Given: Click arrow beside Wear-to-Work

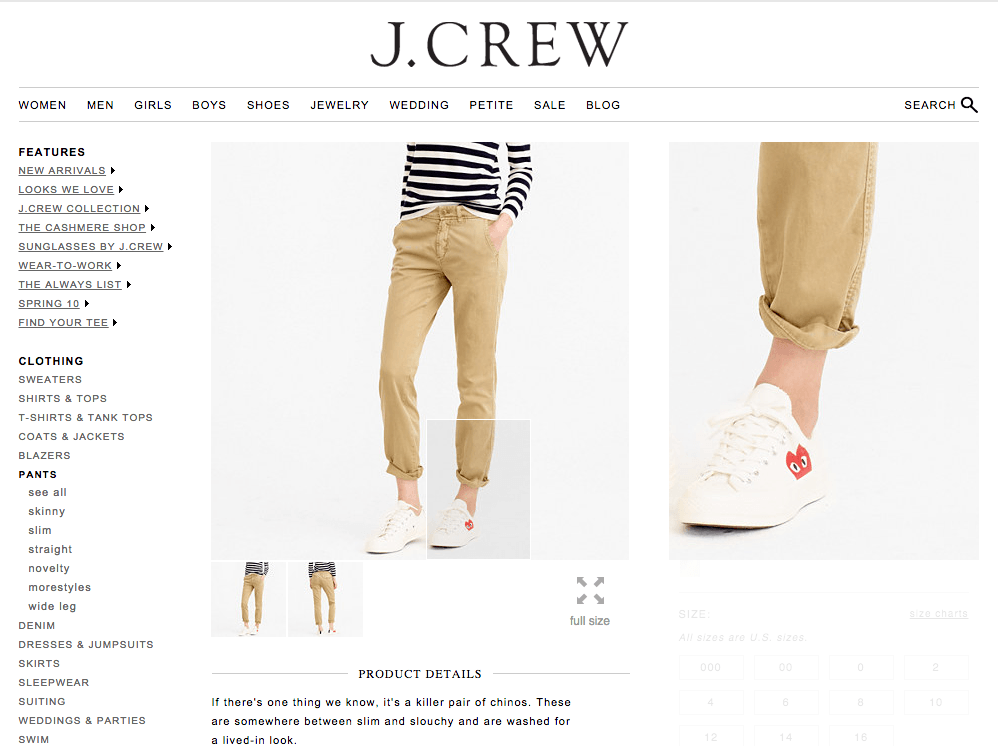Looking at the screenshot, I should click(119, 265).
